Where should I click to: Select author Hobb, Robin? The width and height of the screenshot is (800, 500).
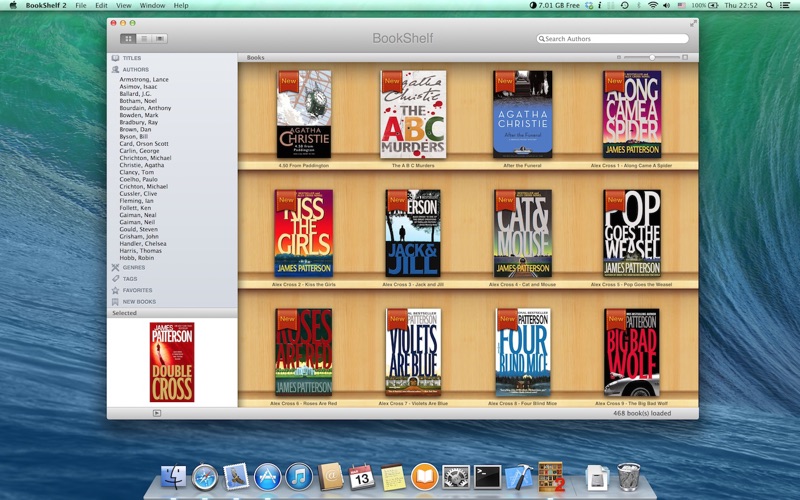tap(137, 258)
